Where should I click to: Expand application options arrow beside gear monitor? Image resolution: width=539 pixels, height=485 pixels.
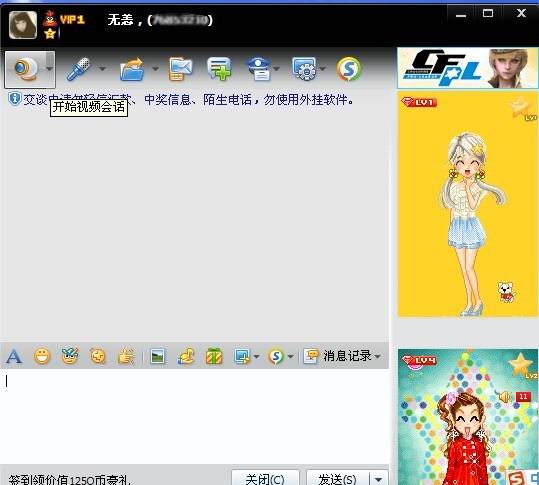(x=322, y=69)
